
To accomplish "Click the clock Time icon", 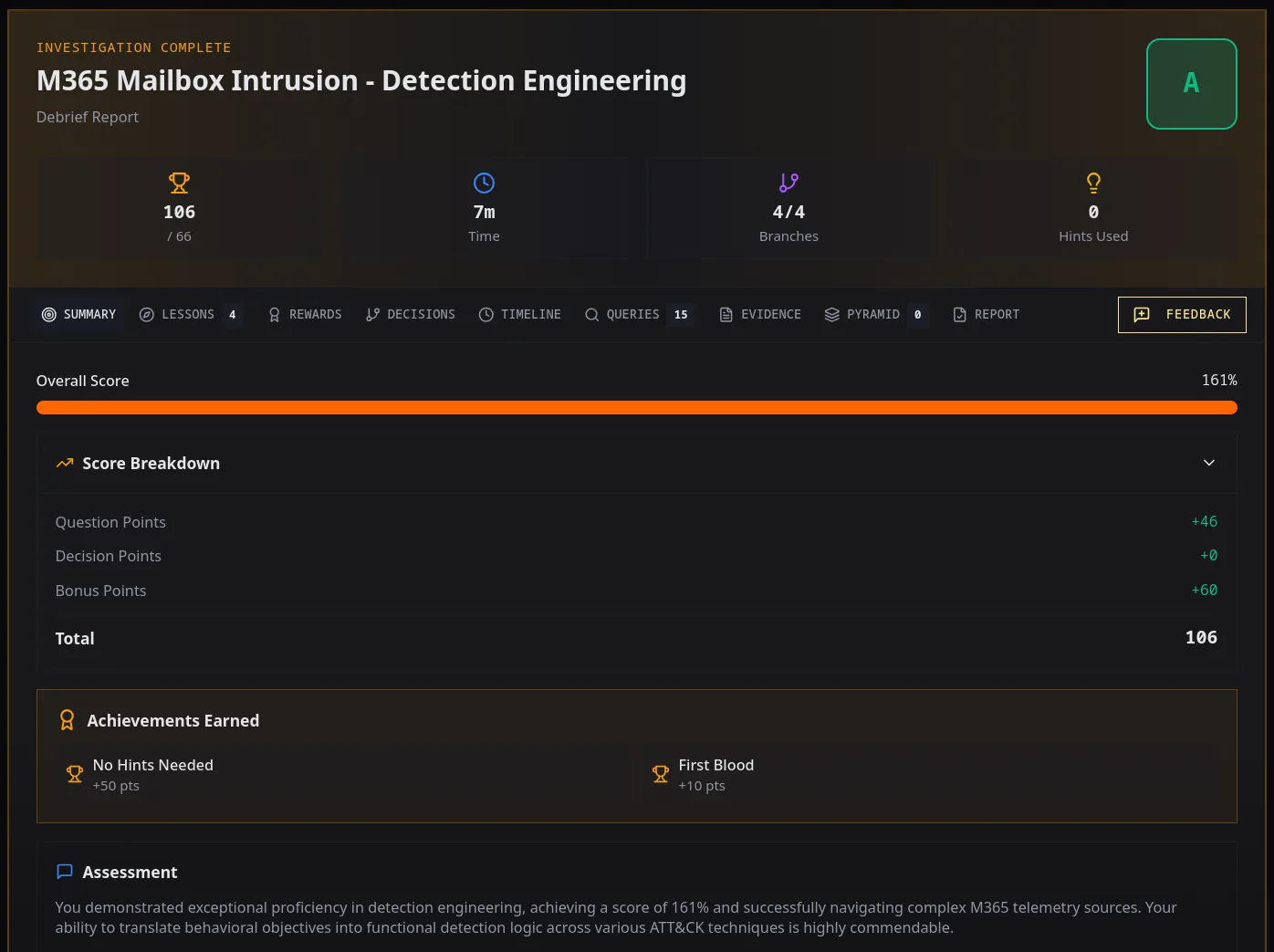I will click(484, 183).
